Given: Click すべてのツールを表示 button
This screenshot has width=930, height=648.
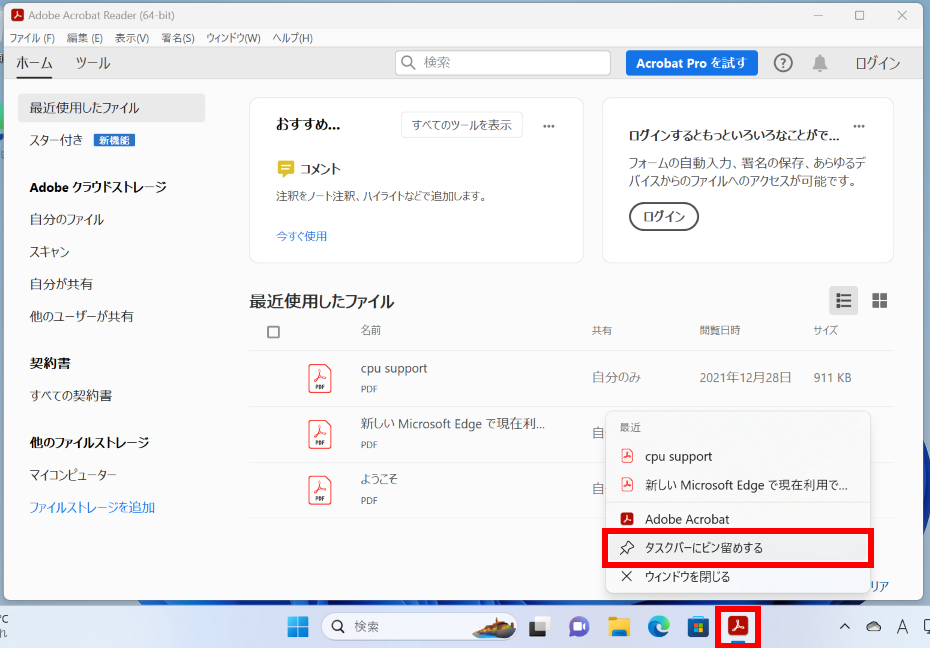Looking at the screenshot, I should point(461,125).
